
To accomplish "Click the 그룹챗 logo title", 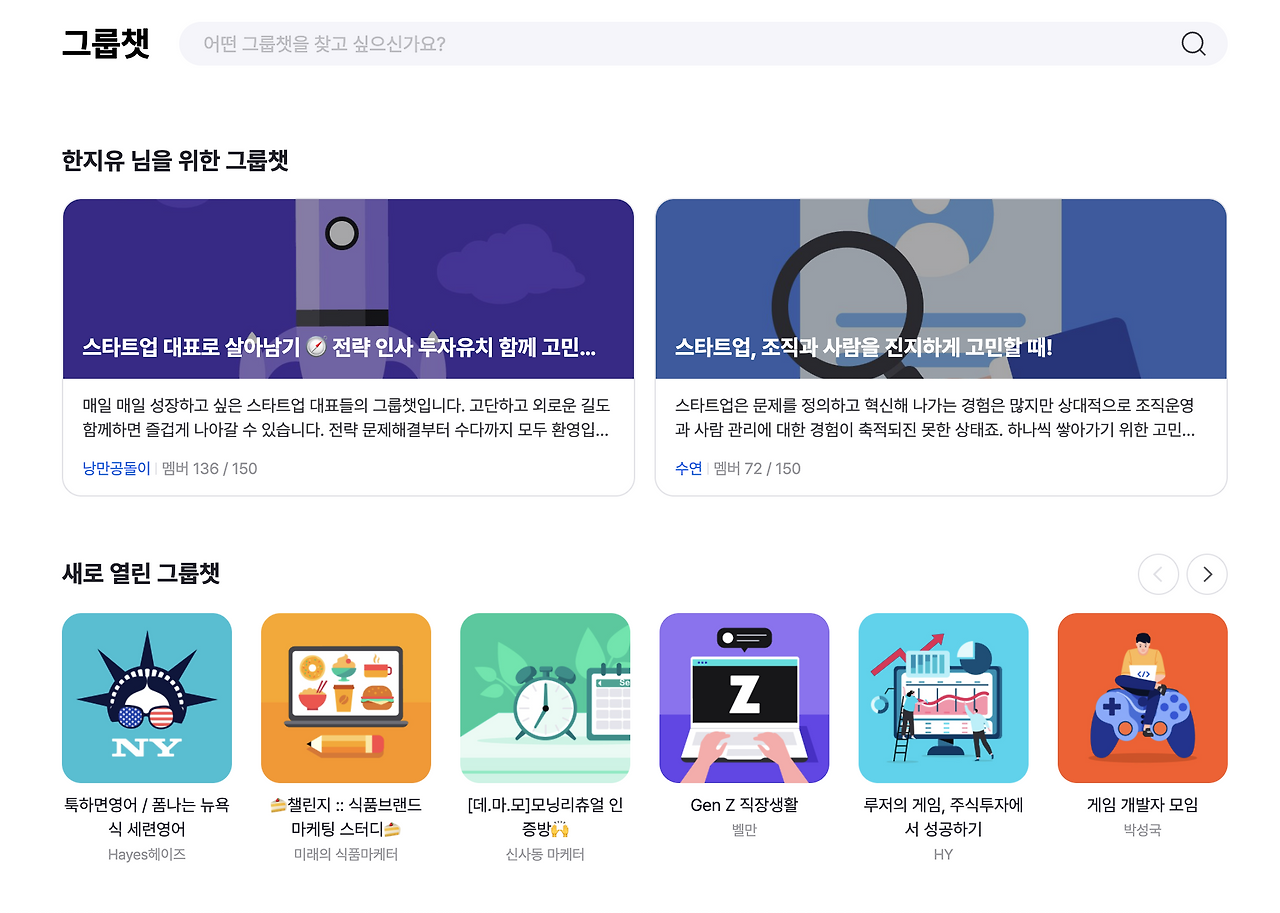I will [x=106, y=44].
